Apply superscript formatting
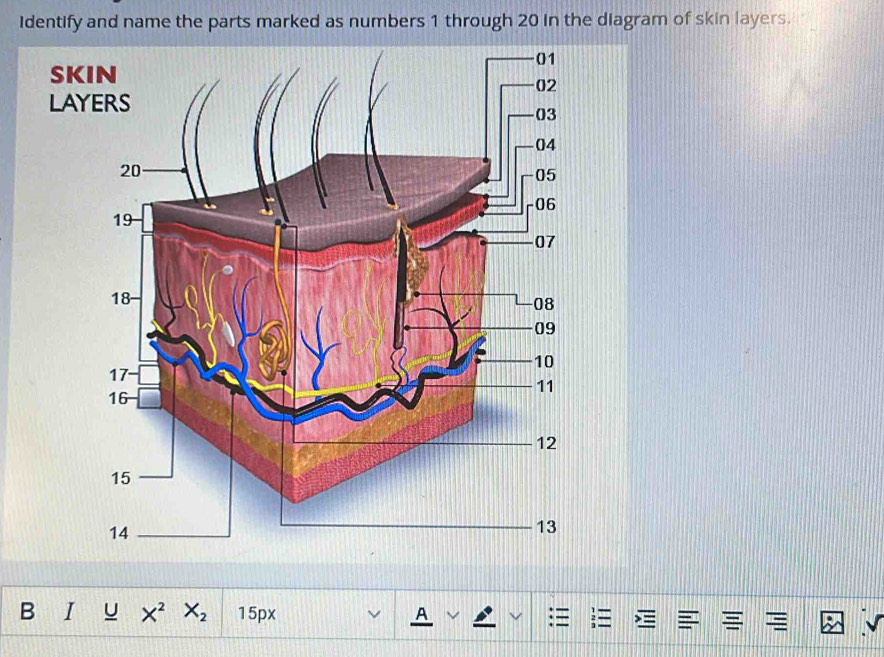The width and height of the screenshot is (884, 657). 153,612
